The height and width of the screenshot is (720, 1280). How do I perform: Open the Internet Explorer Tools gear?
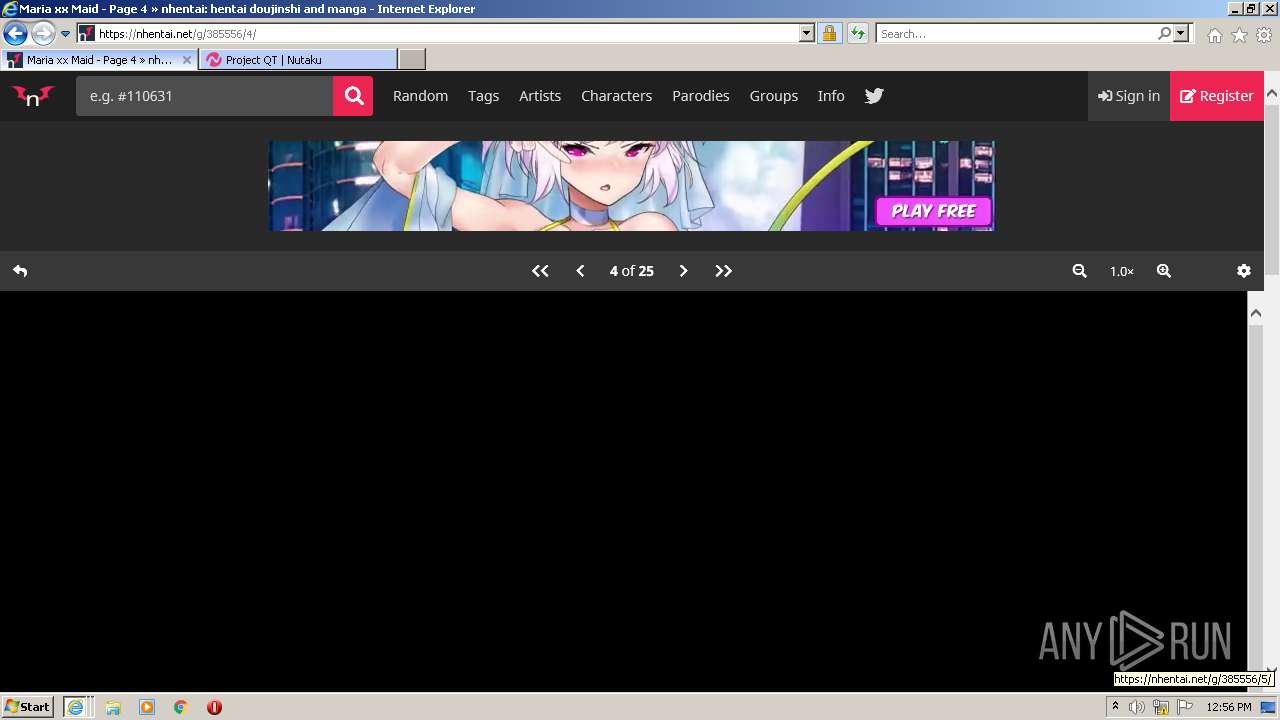point(1264,35)
